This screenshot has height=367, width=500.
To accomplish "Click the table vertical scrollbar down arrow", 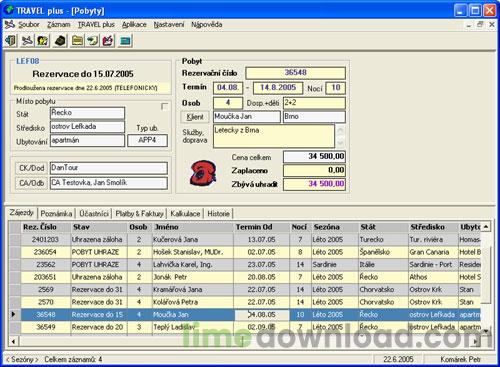I will [486, 331].
